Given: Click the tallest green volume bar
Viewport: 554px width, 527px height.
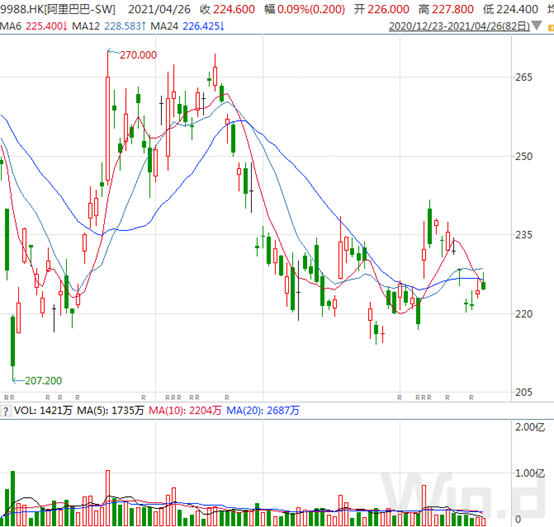Looking at the screenshot, I should [x=13, y=498].
